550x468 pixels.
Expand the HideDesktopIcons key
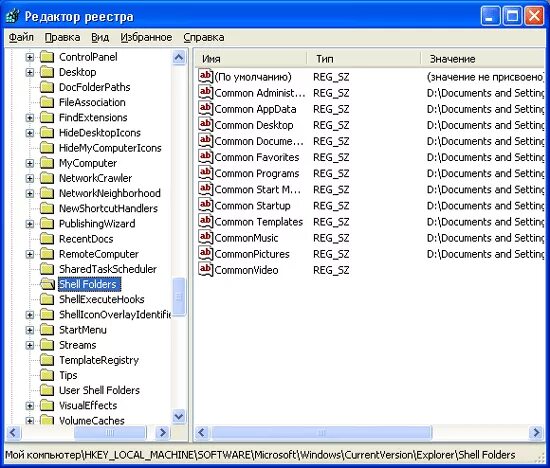(x=30, y=133)
